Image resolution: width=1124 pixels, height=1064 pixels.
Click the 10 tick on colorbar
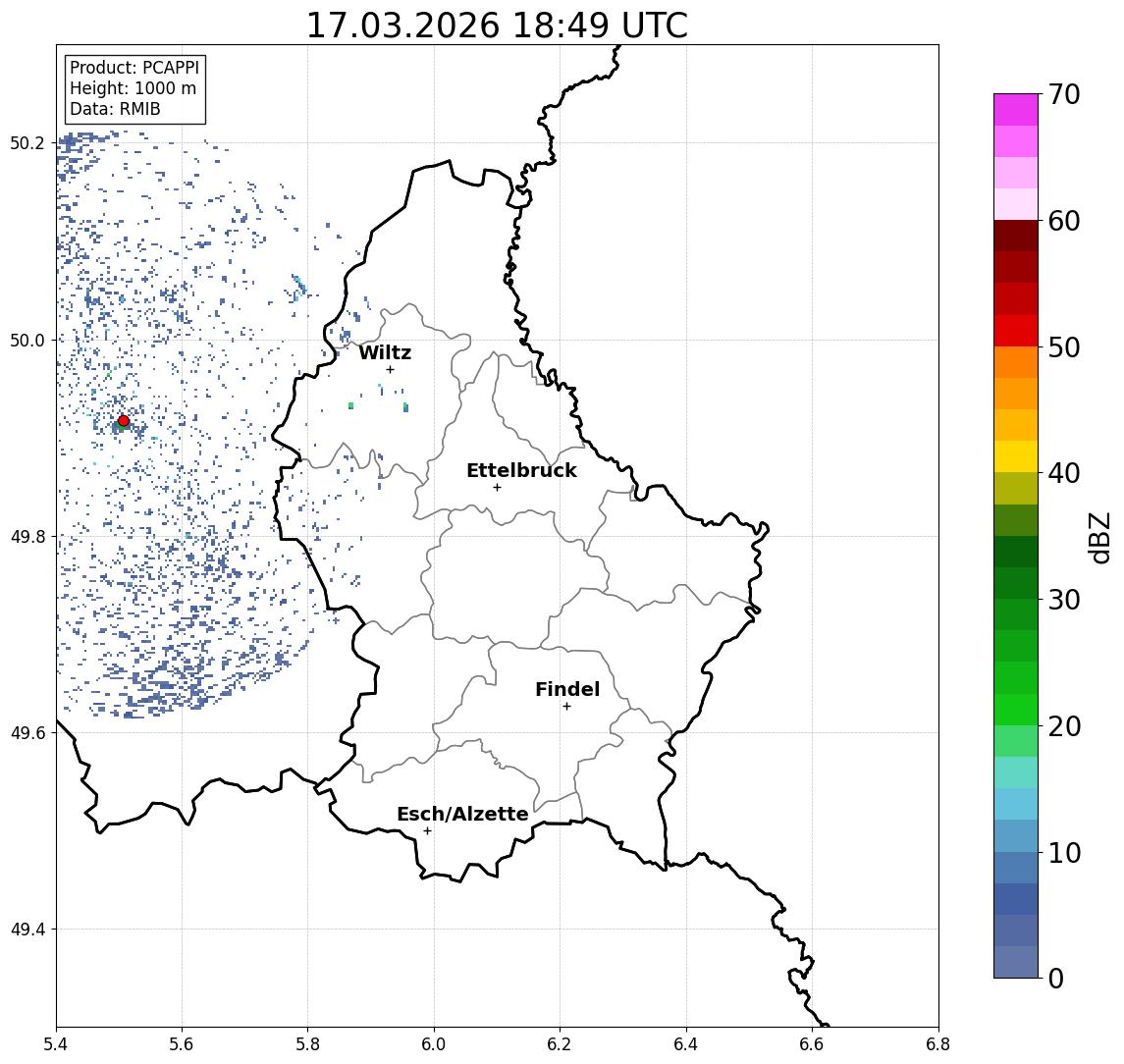1064,852
